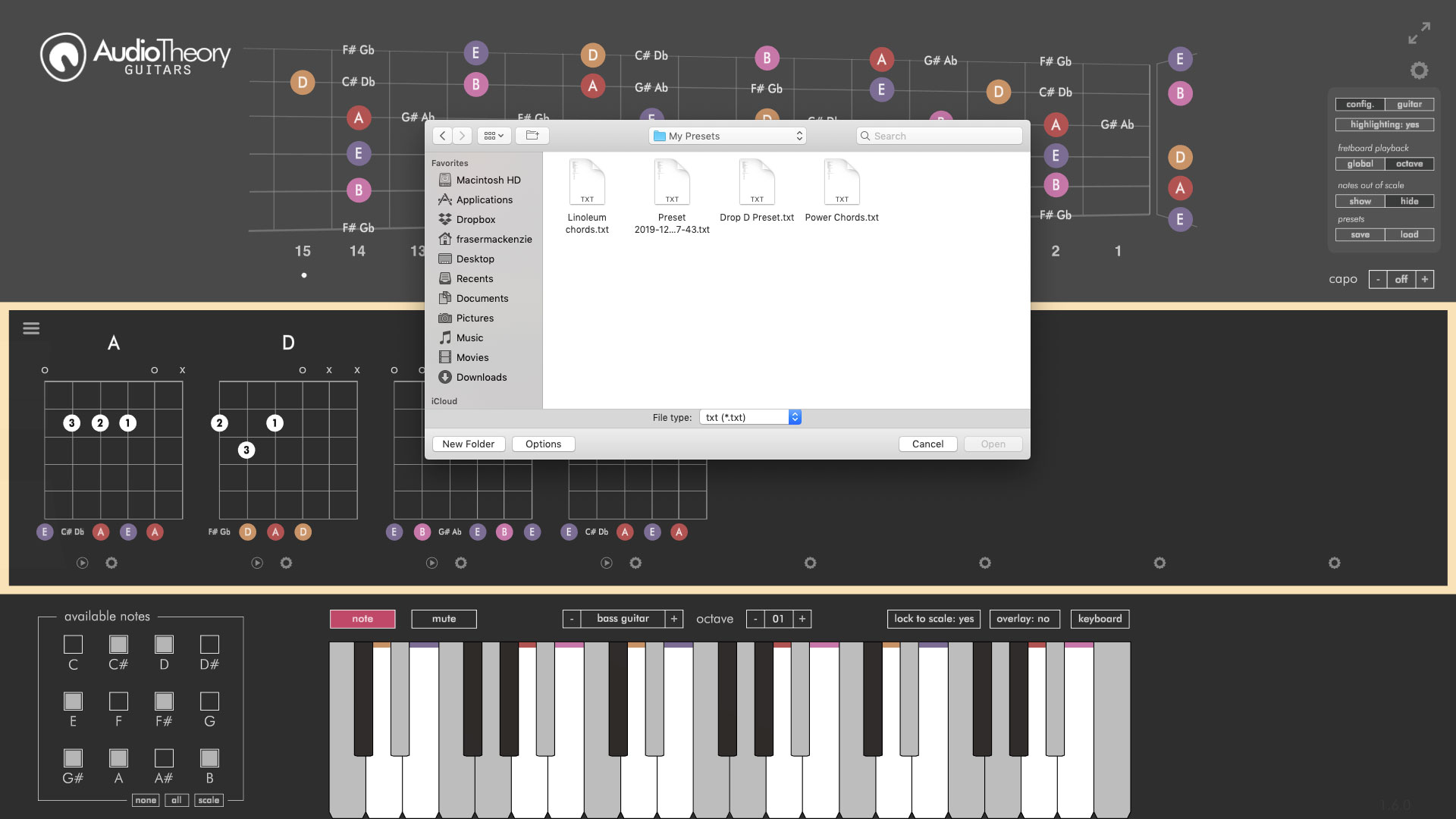This screenshot has height=819, width=1456.
Task: Decrease the octave value
Action: (x=755, y=619)
